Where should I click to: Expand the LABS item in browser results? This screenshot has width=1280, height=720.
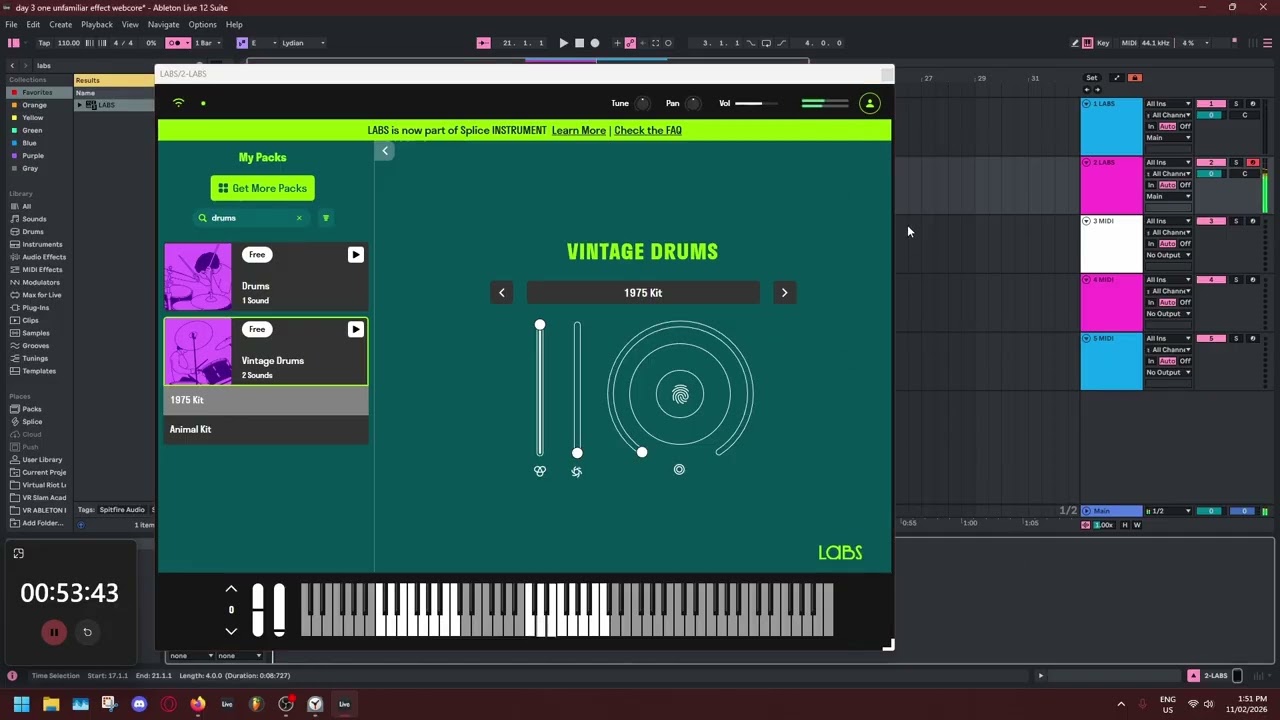point(80,105)
